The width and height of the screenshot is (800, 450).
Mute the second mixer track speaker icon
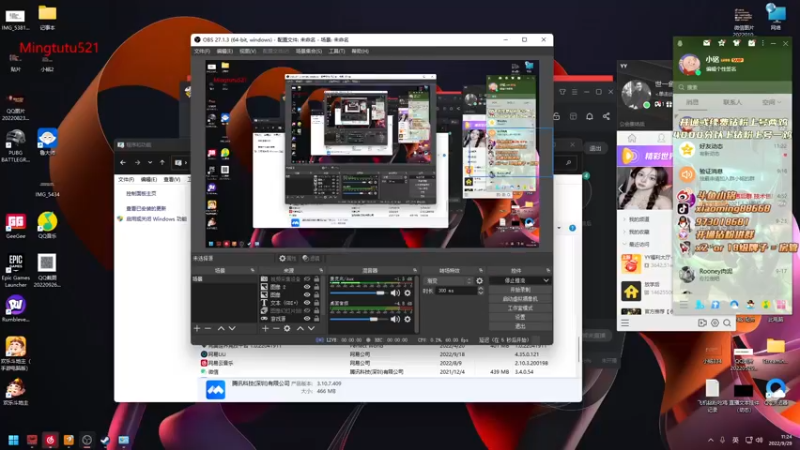[395, 319]
